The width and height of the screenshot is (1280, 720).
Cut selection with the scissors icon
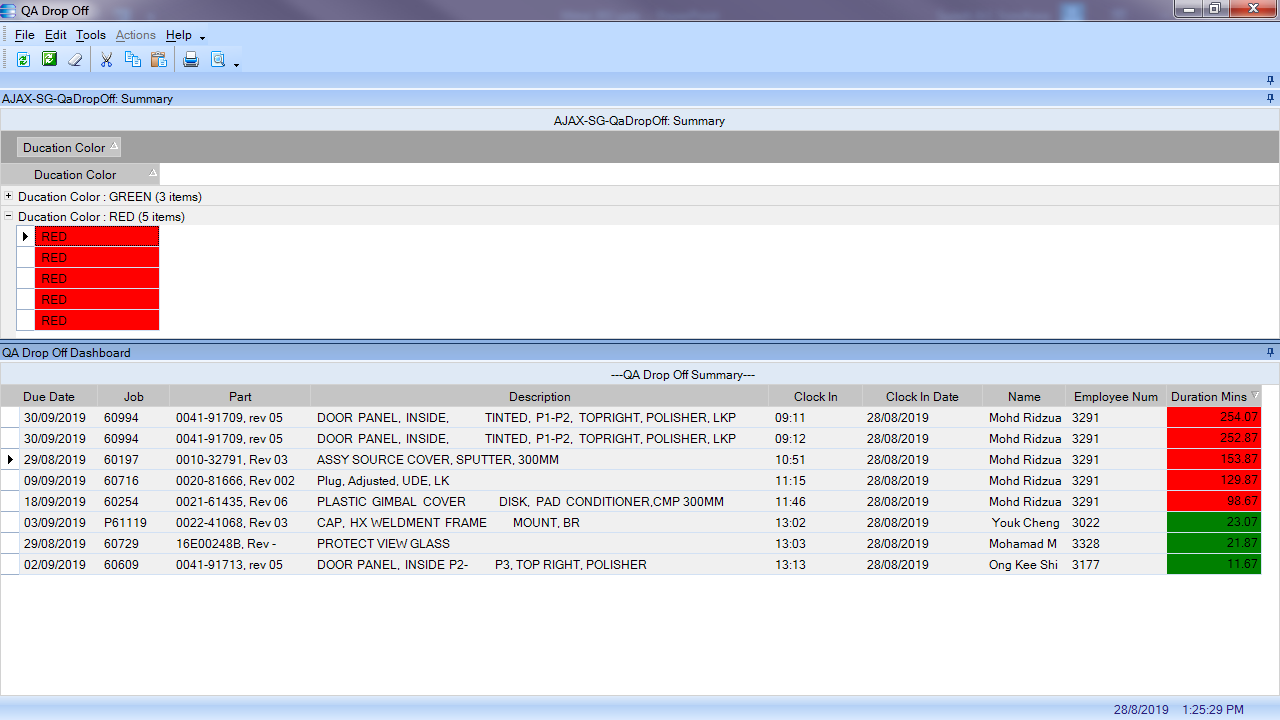pos(106,60)
